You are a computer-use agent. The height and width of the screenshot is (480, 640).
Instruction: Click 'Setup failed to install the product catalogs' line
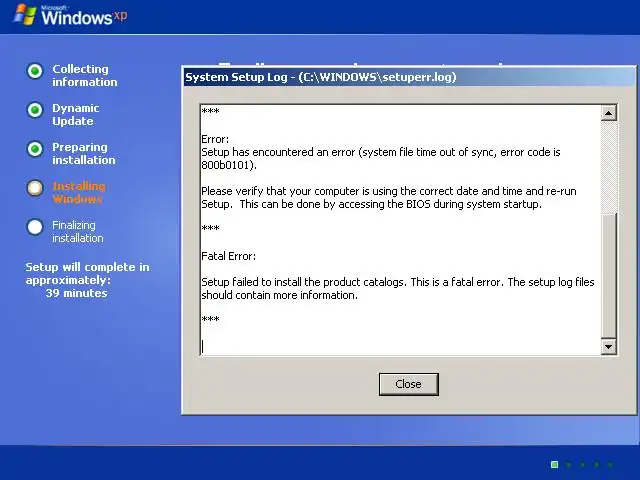tap(398, 282)
